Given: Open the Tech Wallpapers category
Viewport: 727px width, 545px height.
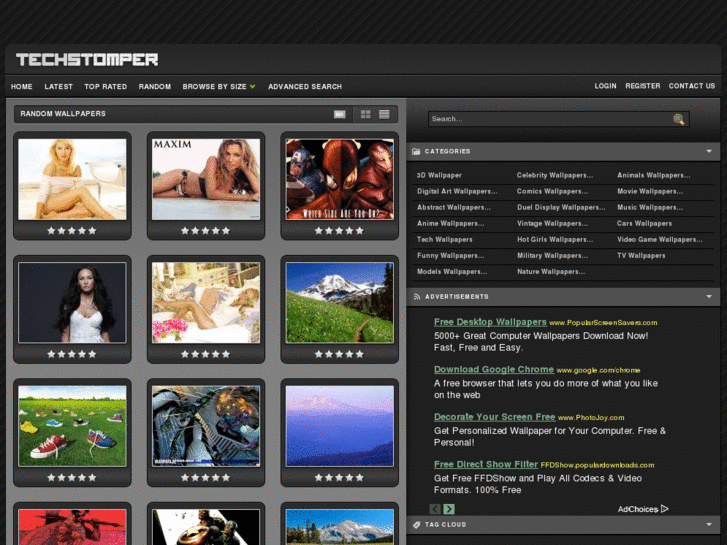Looking at the screenshot, I should pyautogui.click(x=444, y=240).
